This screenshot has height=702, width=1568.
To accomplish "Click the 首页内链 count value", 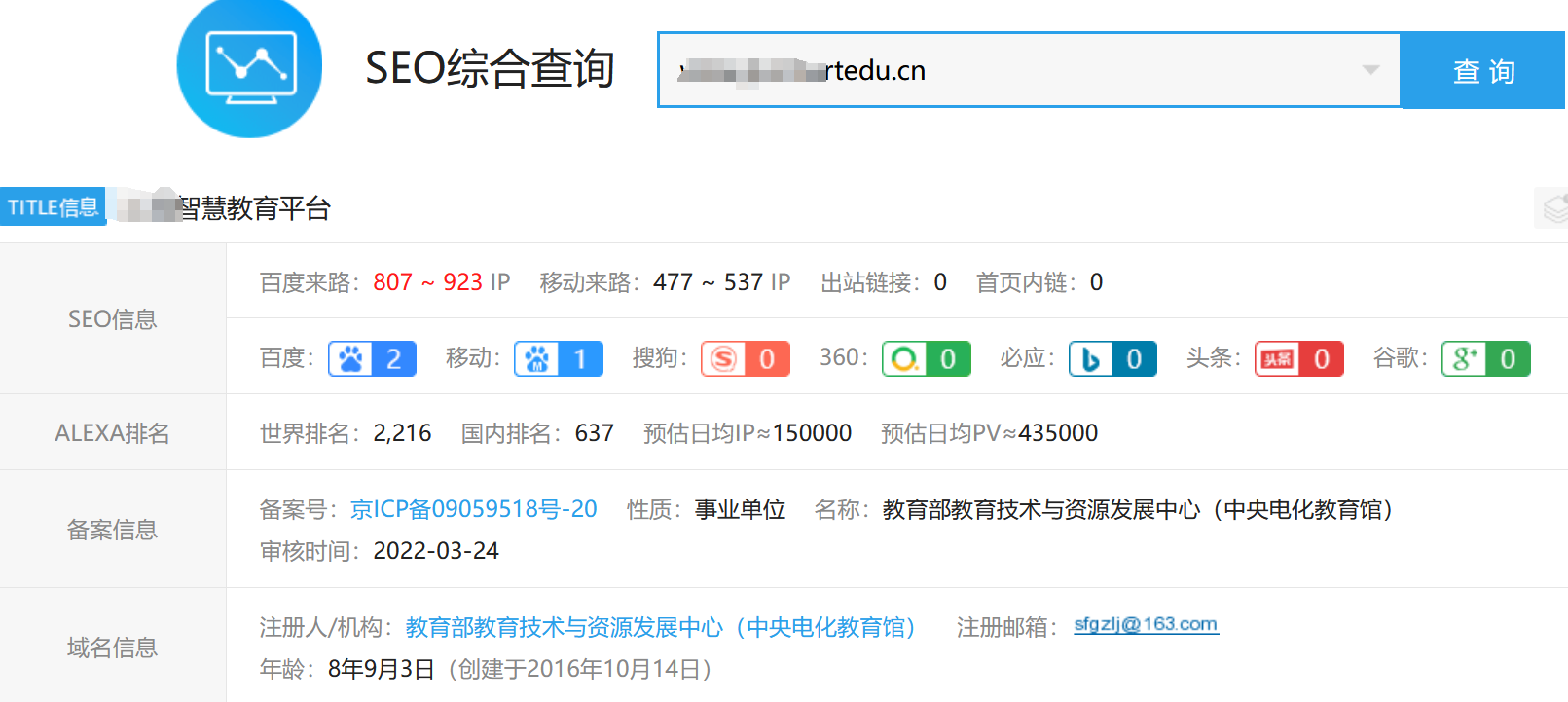I will coord(1096,282).
